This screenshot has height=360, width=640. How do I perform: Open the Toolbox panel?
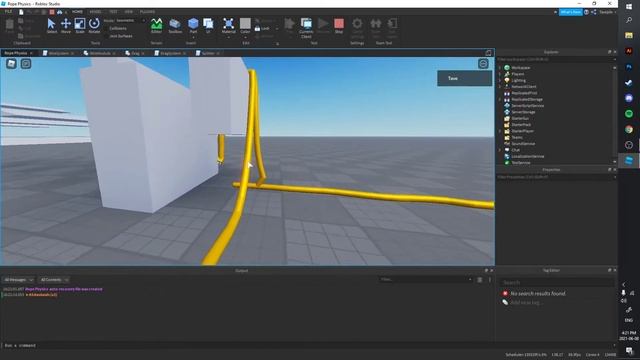coord(175,26)
